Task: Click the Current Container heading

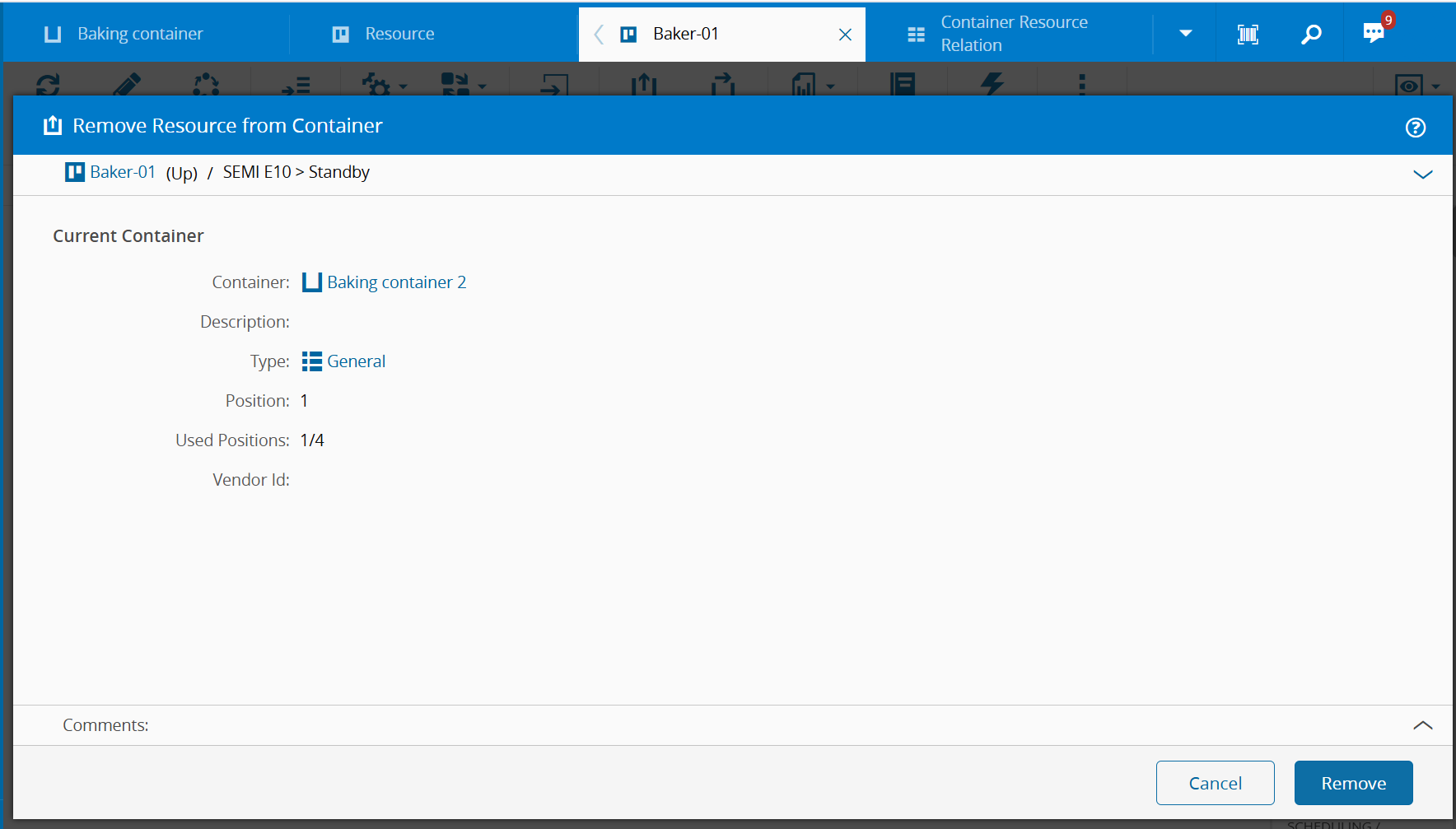Action: coord(128,236)
